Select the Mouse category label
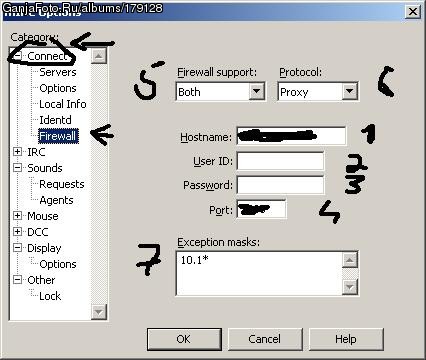Screen dimensions: 426x360 [x=43, y=216]
